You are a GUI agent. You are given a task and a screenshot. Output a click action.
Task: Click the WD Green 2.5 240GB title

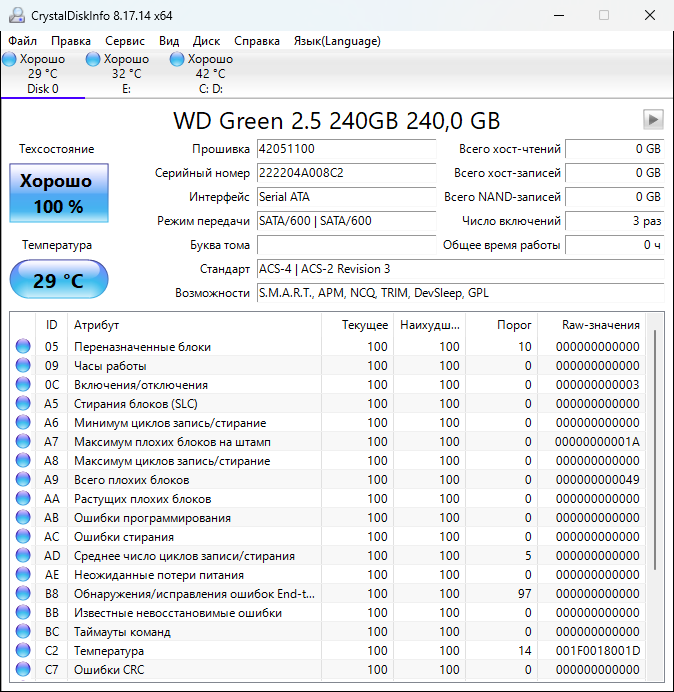(x=337, y=120)
